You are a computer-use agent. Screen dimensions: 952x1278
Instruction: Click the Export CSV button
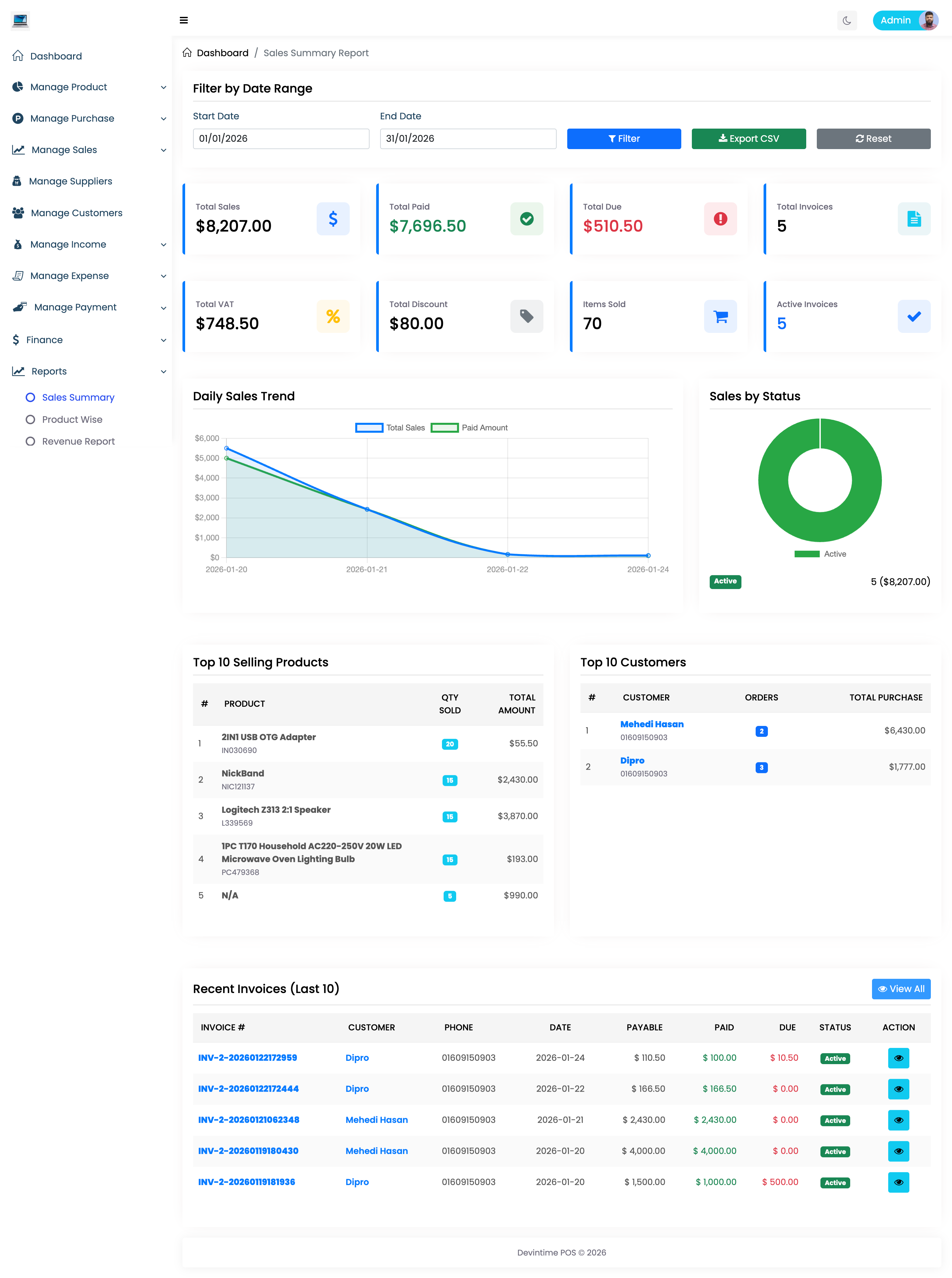coord(749,138)
